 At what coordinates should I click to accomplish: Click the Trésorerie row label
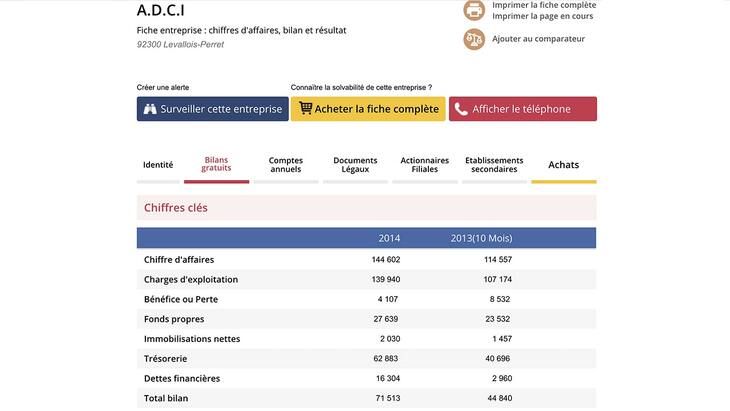tap(165, 359)
